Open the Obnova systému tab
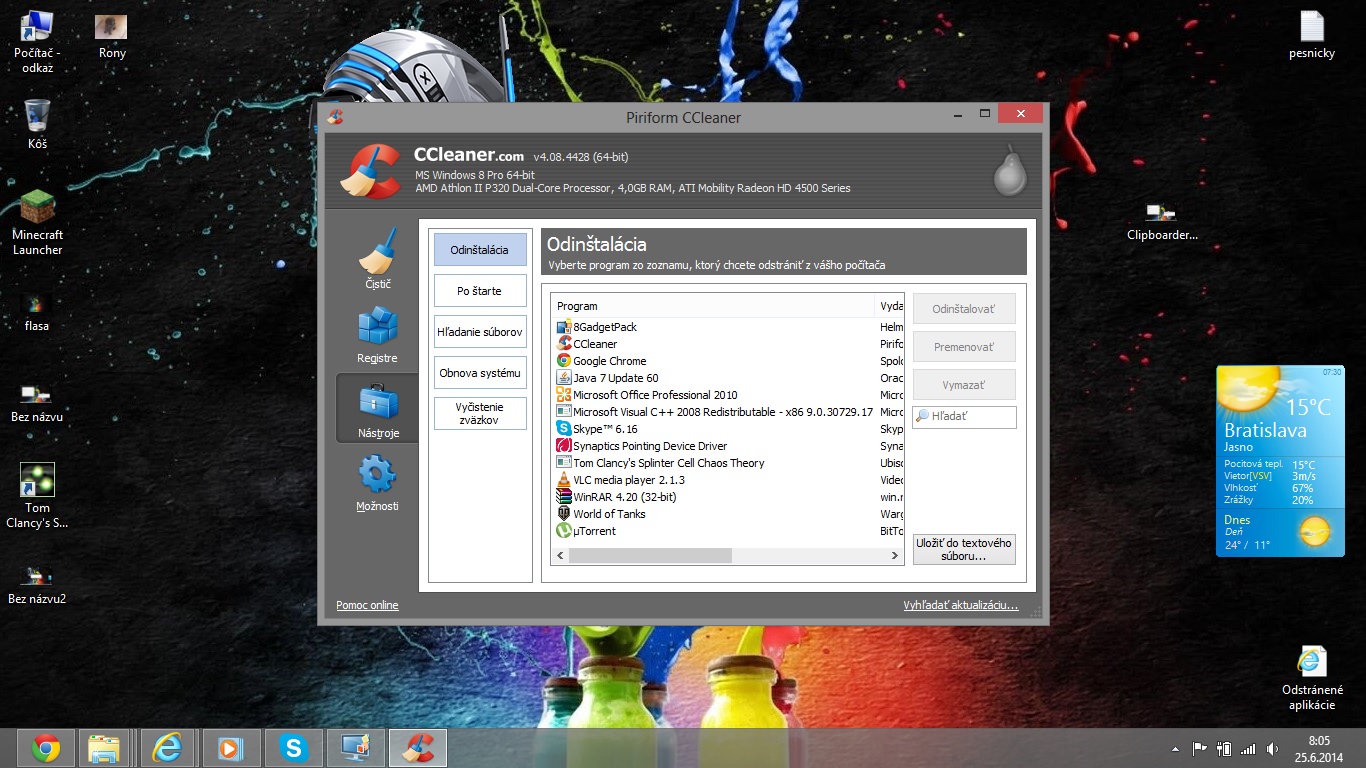The height and width of the screenshot is (768, 1366). coord(480,372)
